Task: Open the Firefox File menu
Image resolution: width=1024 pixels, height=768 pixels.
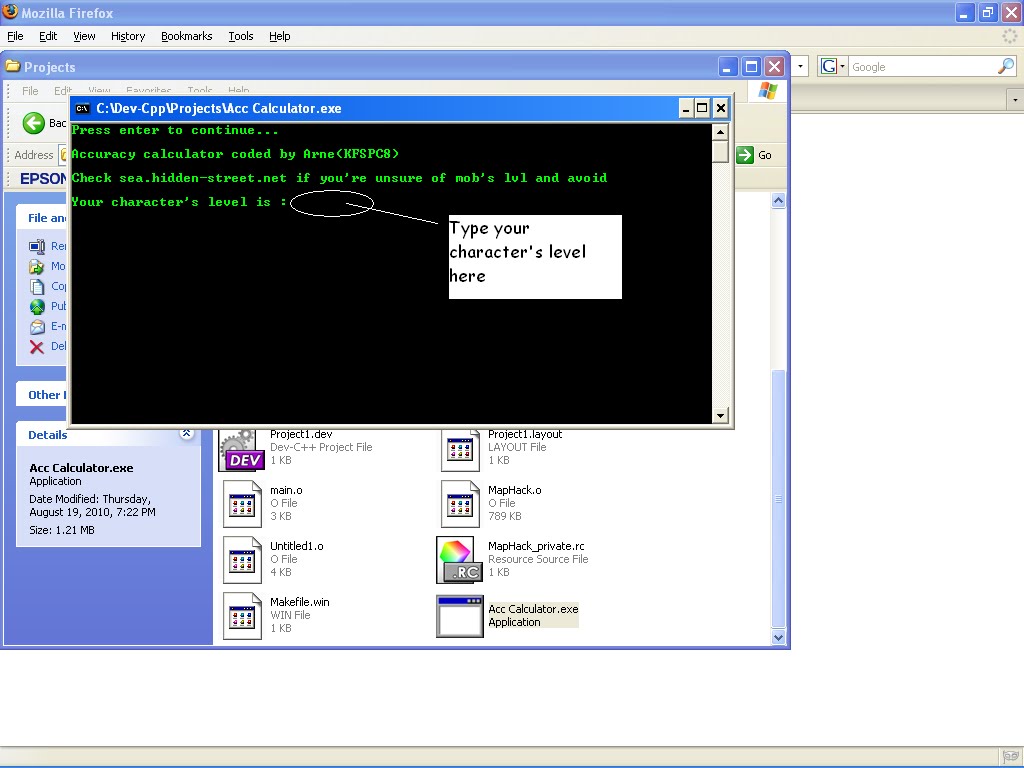Action: click(15, 37)
